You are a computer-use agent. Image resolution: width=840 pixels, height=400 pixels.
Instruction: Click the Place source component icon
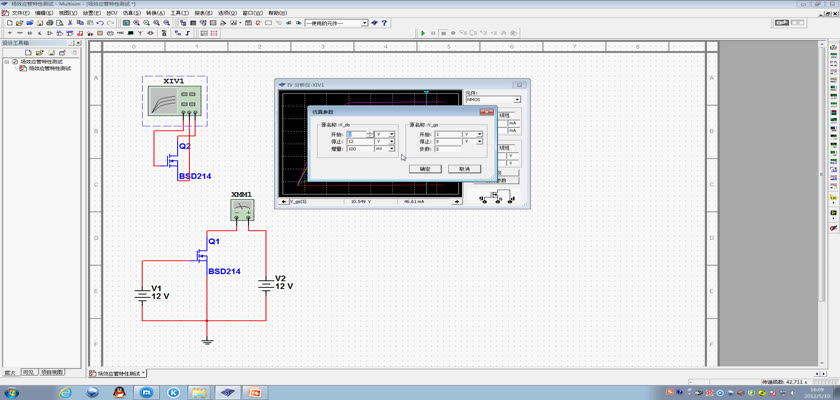pyautogui.click(x=10, y=33)
